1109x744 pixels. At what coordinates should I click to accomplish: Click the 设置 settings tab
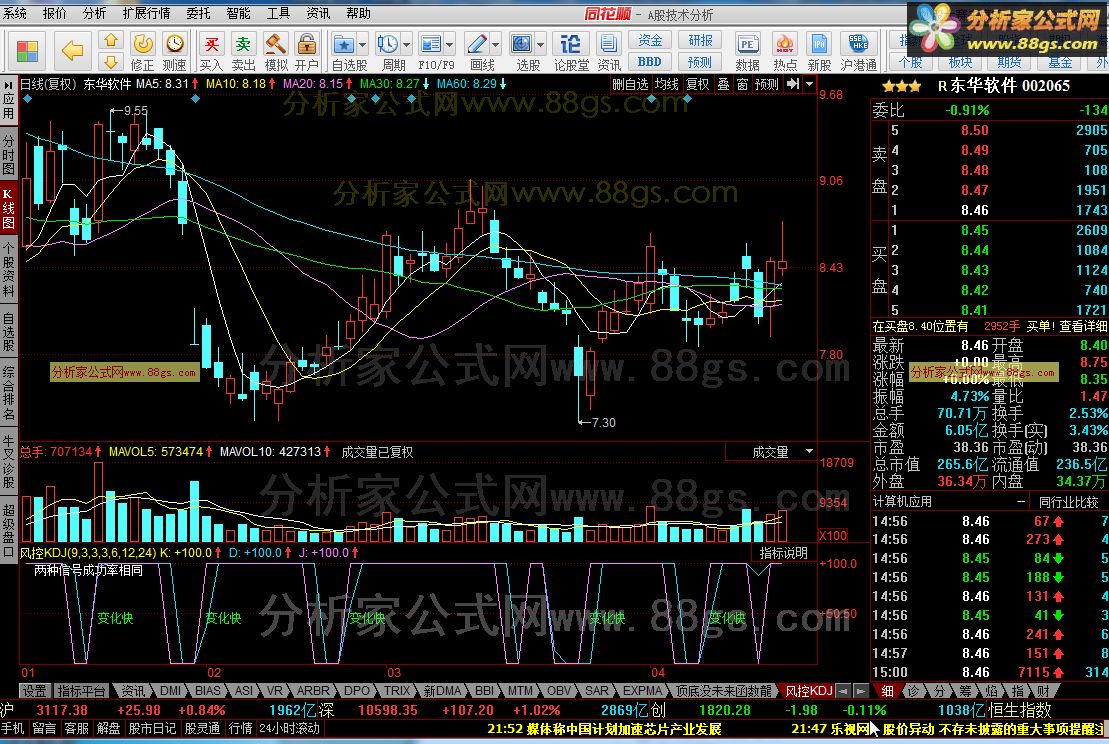pyautogui.click(x=34, y=691)
